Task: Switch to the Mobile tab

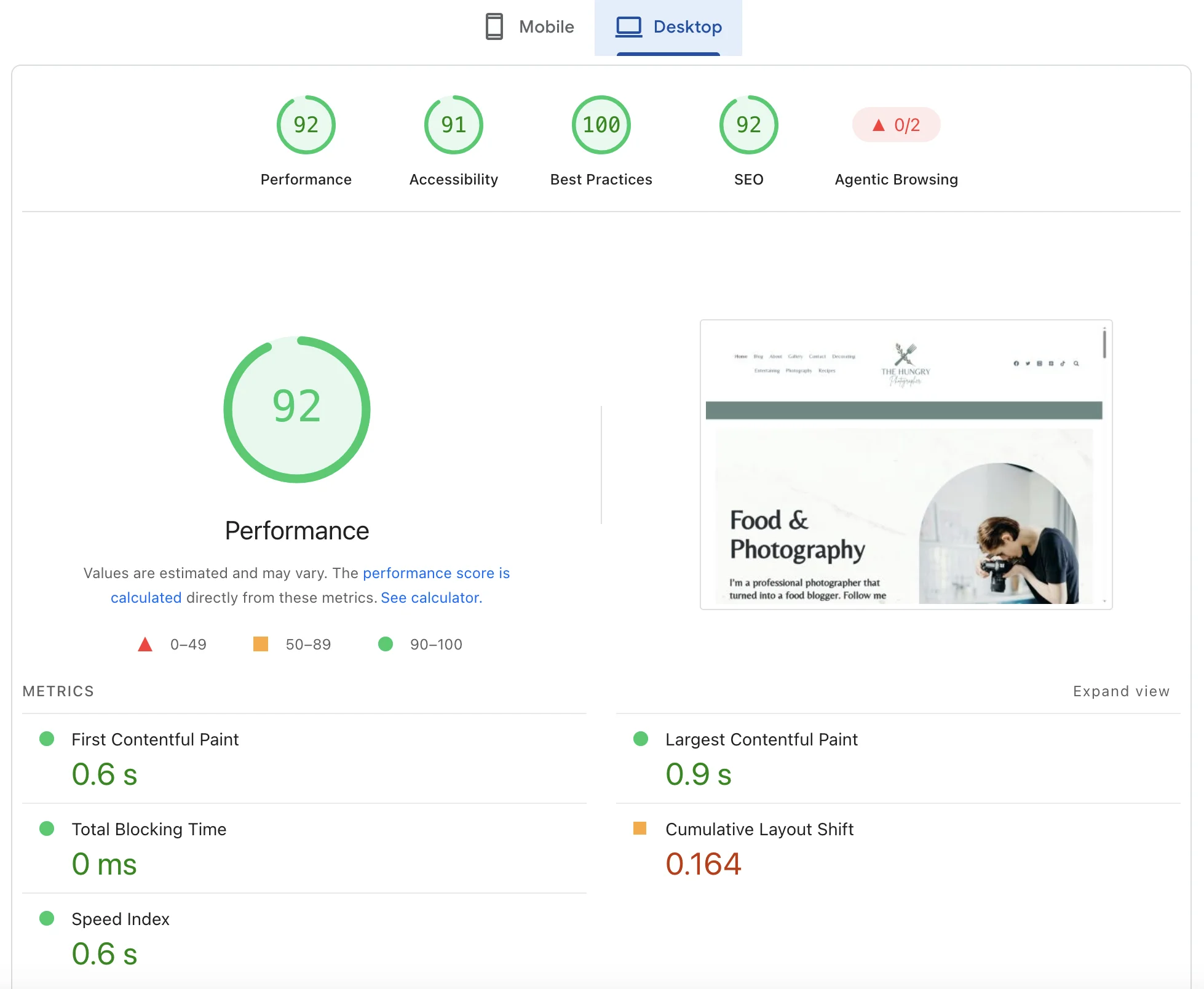Action: pos(529,27)
